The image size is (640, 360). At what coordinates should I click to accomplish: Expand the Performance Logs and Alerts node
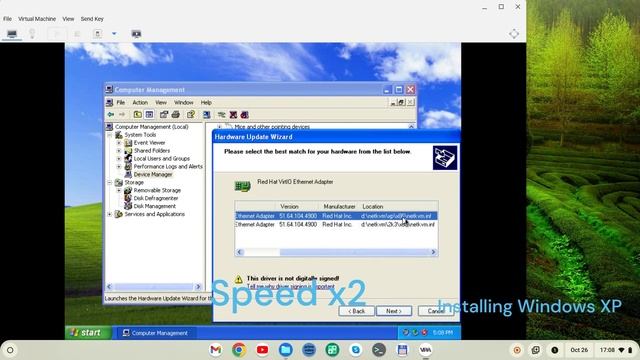pos(119,167)
